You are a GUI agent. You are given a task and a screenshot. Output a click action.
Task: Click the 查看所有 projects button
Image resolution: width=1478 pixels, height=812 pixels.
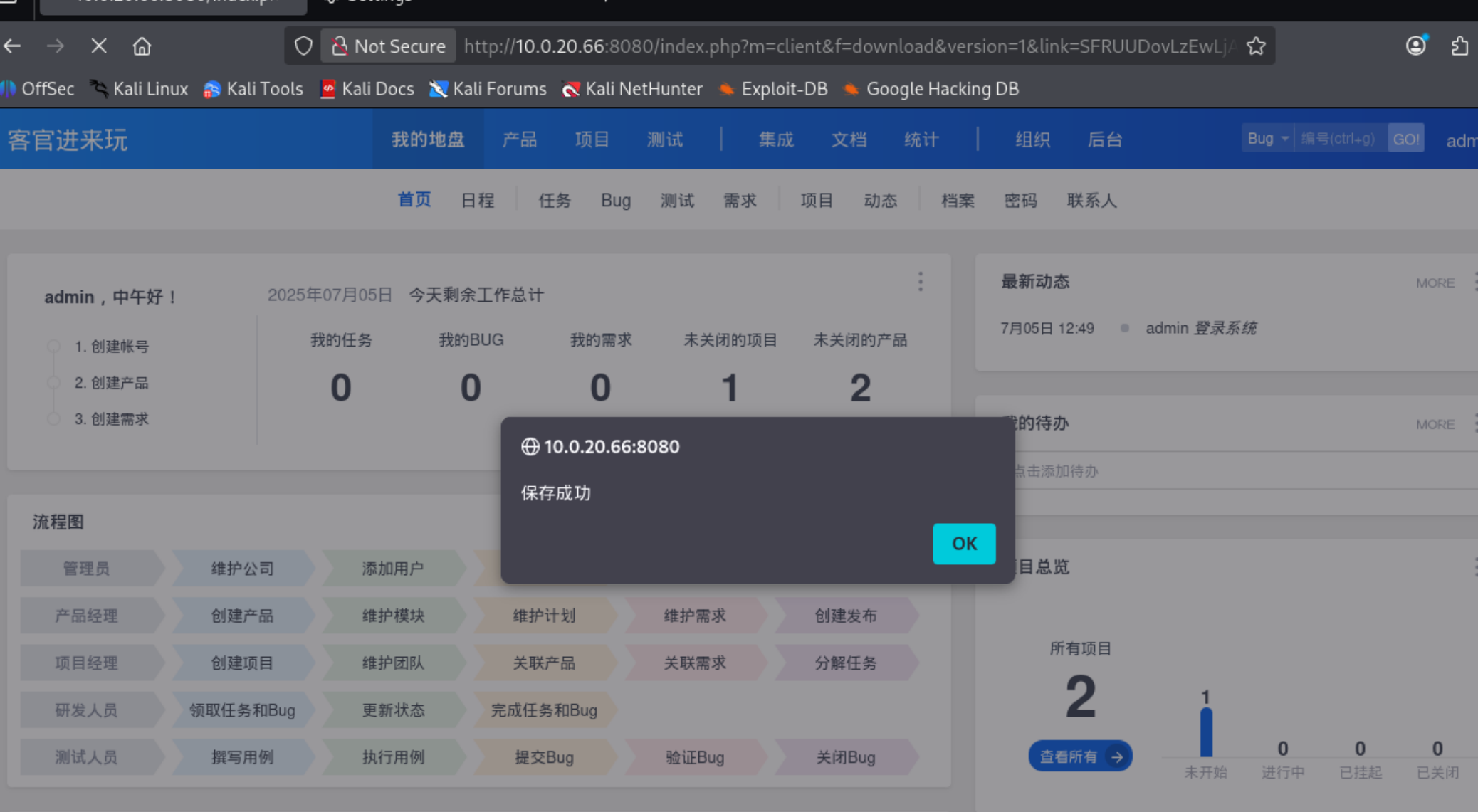point(1080,756)
